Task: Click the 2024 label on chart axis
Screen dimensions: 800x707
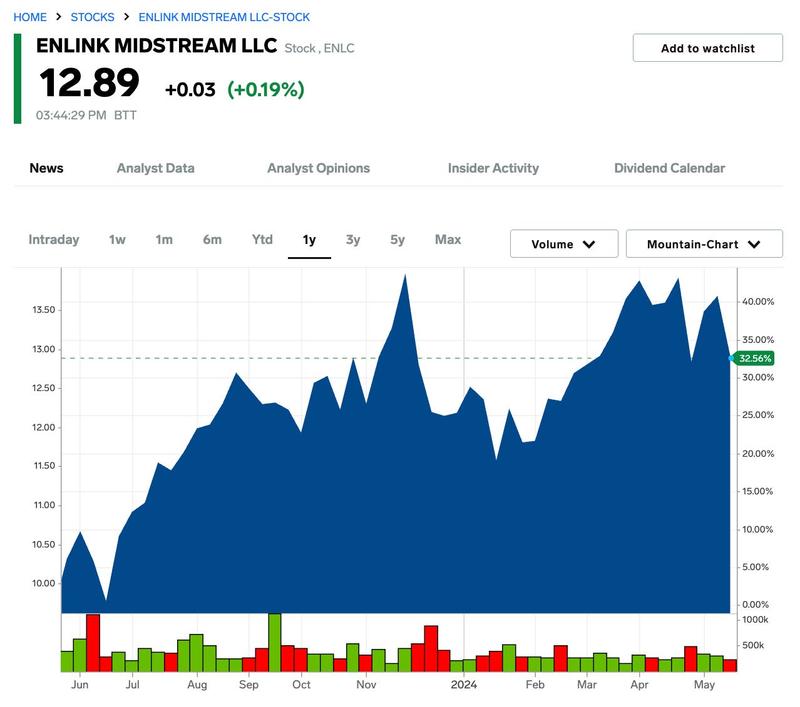Action: [x=463, y=685]
